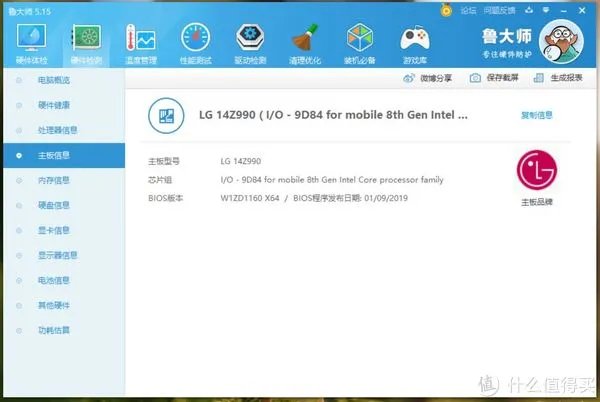Click the 主板品牌 label under LG logo
This screenshot has height=402, width=600.
(536, 202)
